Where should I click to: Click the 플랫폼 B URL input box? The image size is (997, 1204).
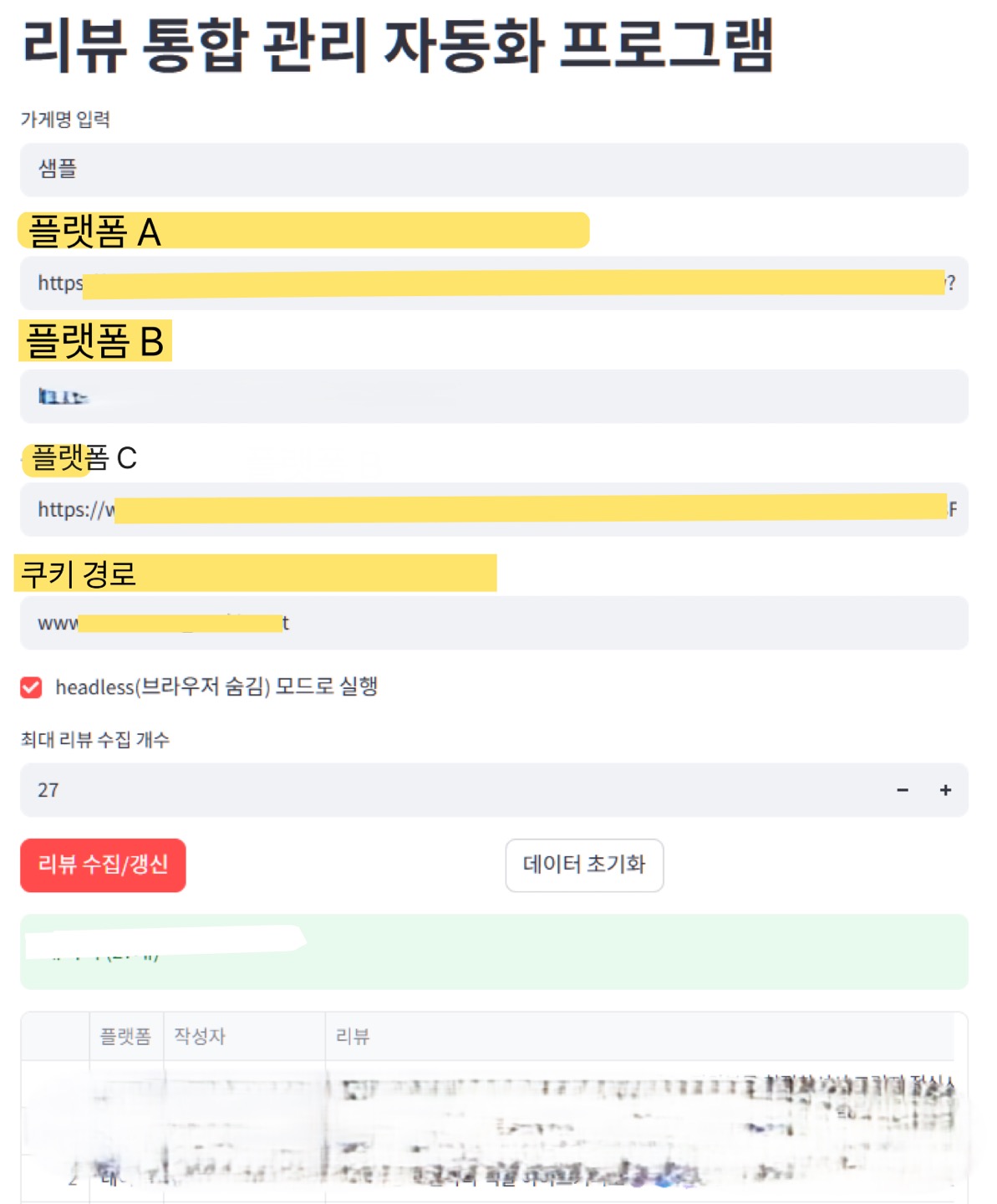click(x=493, y=396)
